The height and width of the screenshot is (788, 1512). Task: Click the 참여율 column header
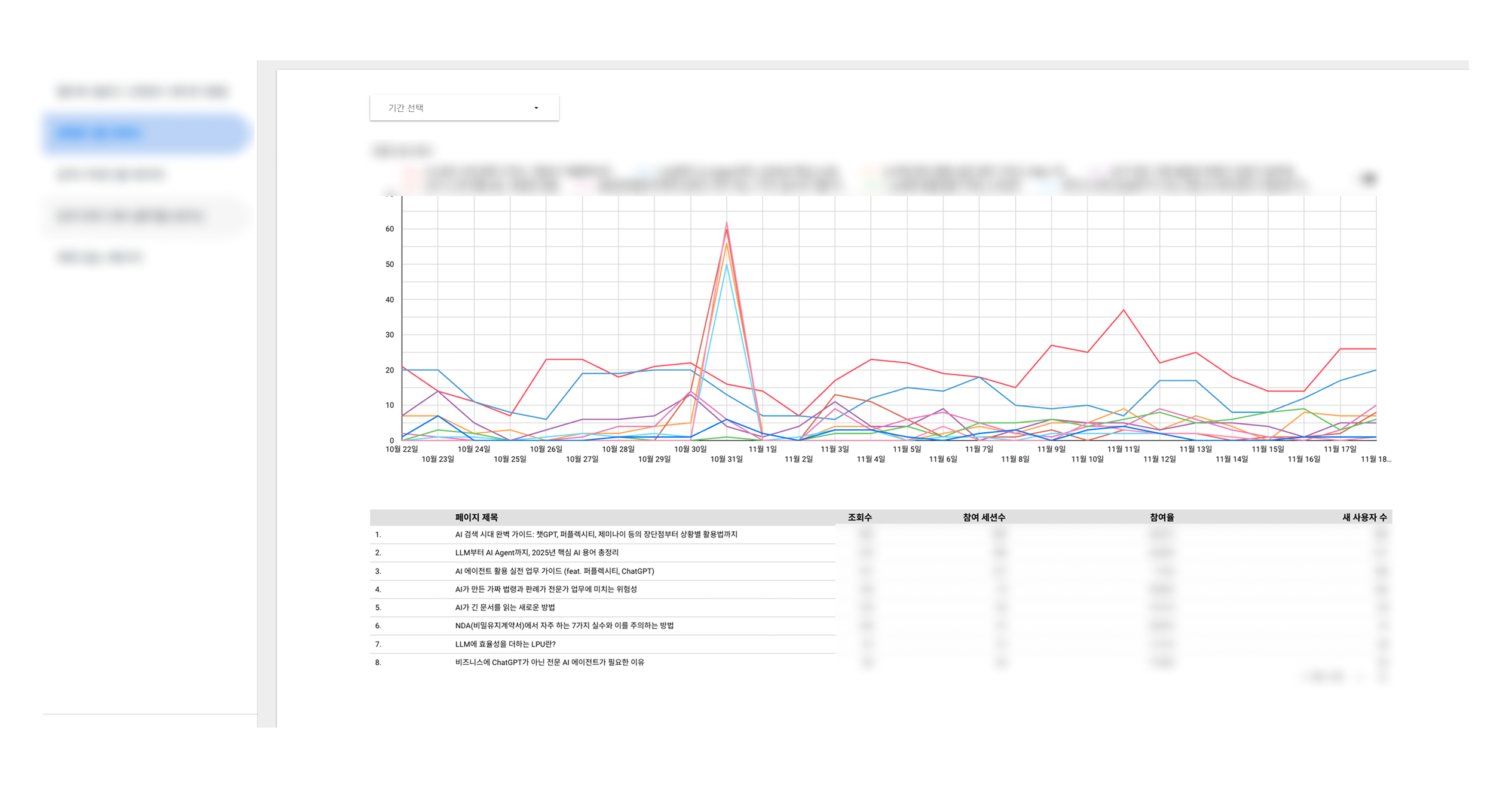(1161, 517)
